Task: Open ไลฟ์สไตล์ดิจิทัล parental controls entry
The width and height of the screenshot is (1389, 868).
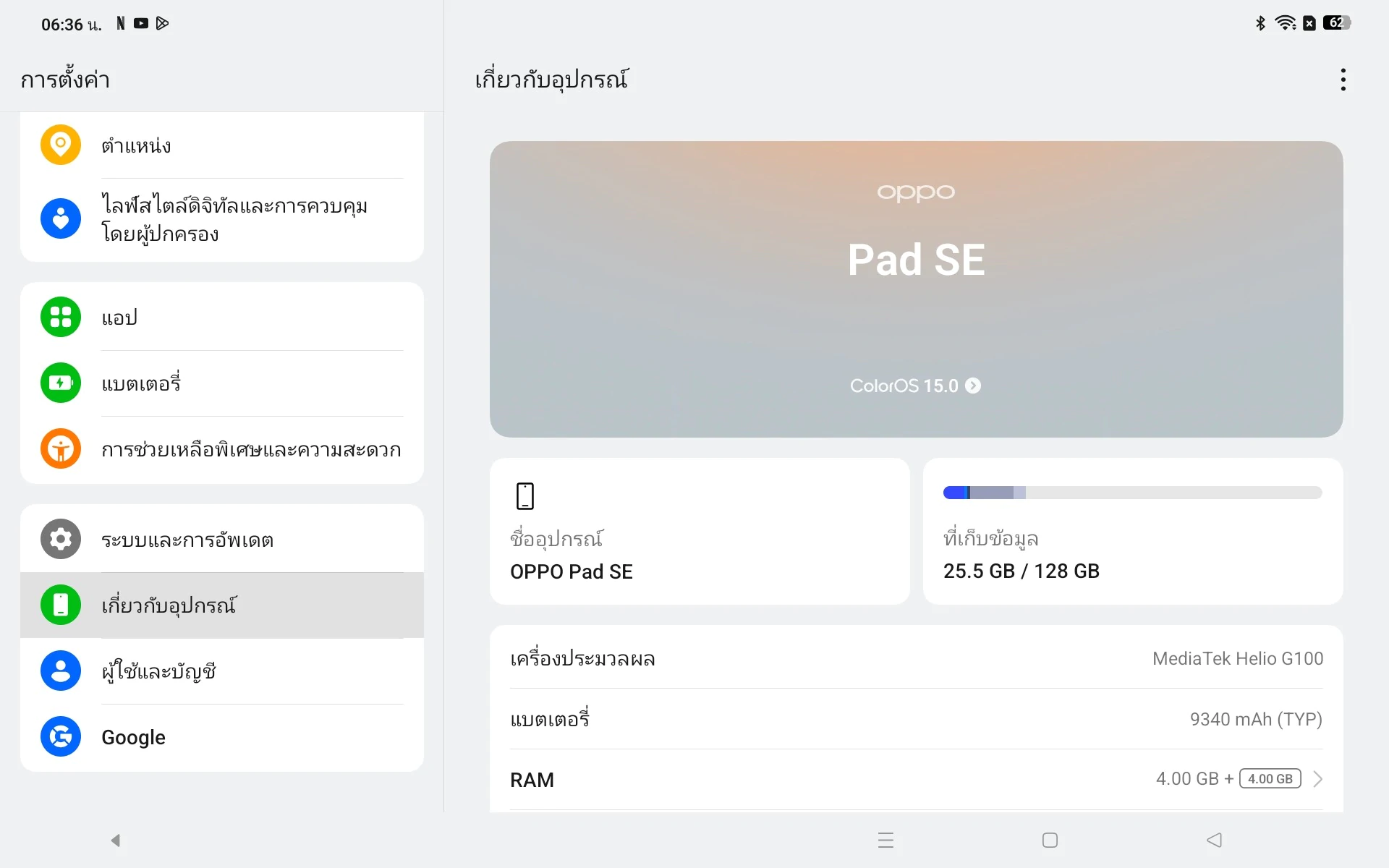Action: pos(222,219)
